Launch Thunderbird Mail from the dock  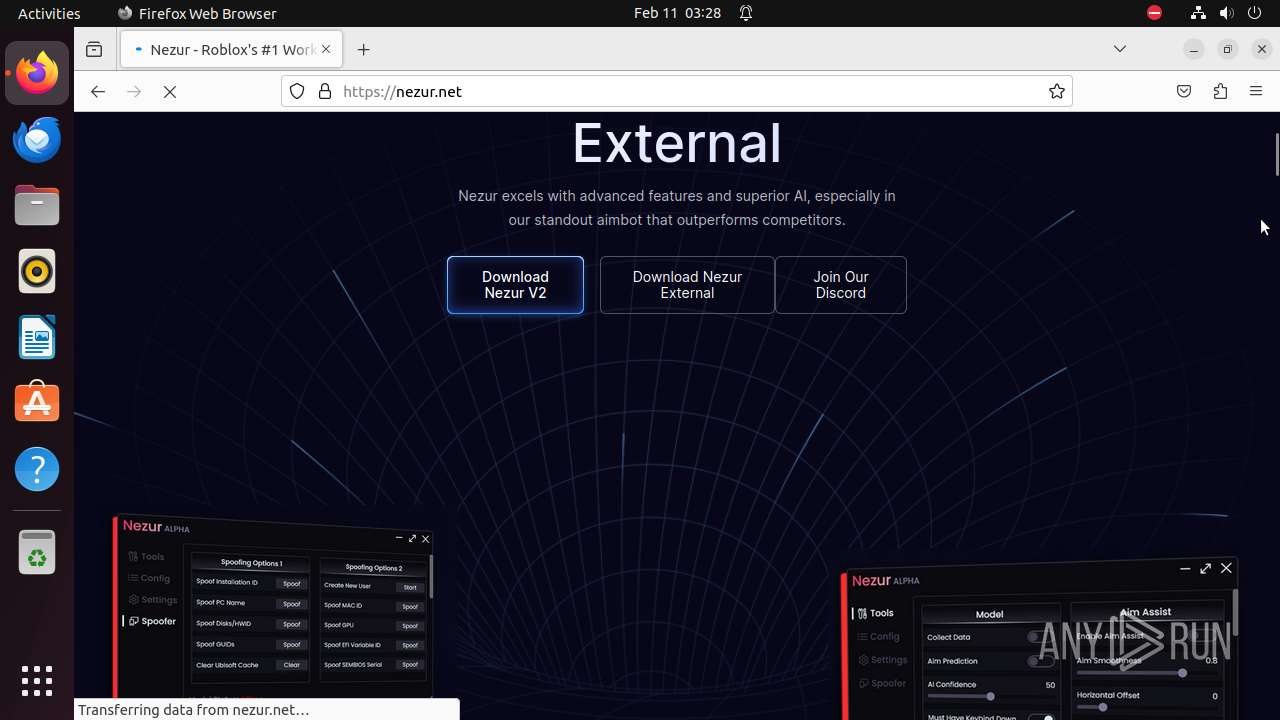click(37, 139)
